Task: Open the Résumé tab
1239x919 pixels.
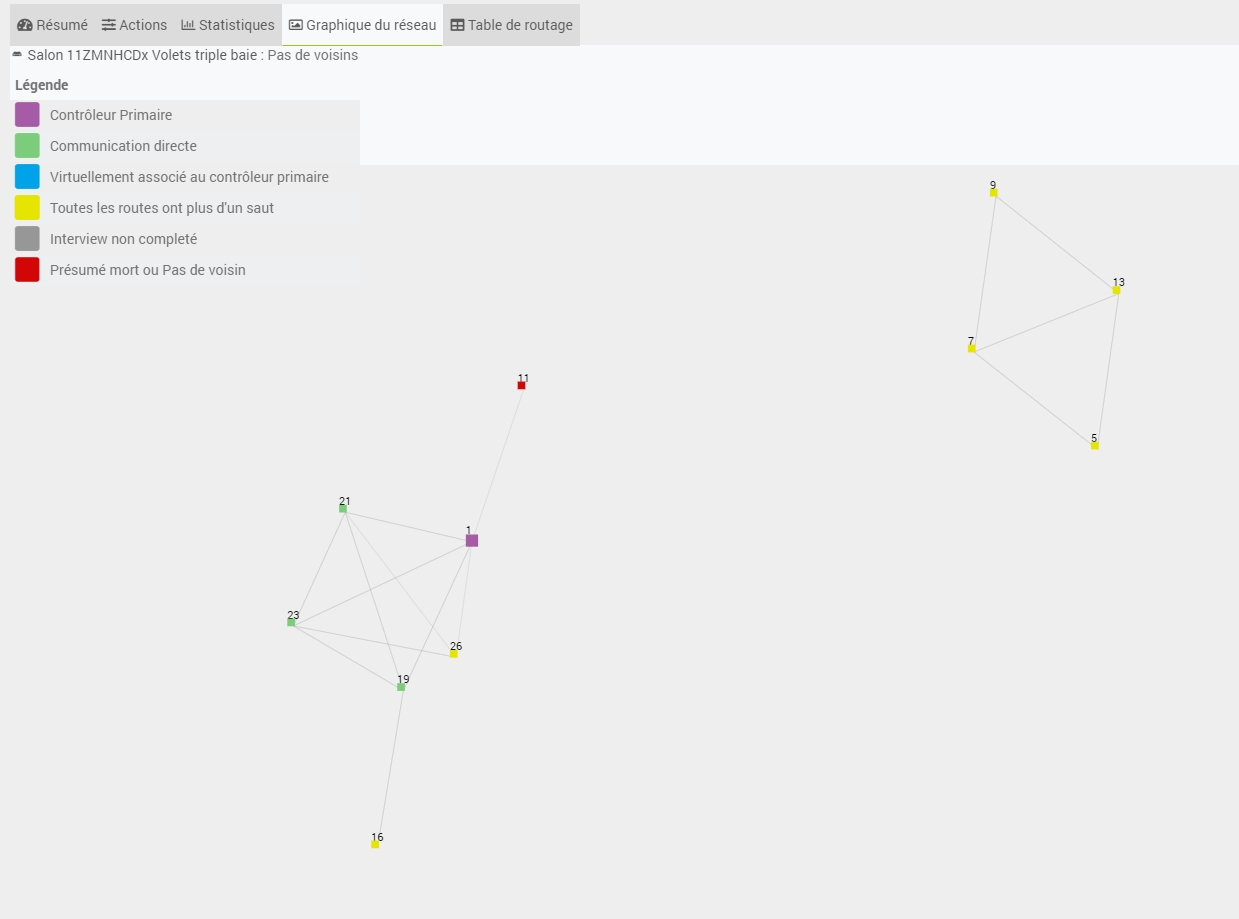Action: point(52,25)
